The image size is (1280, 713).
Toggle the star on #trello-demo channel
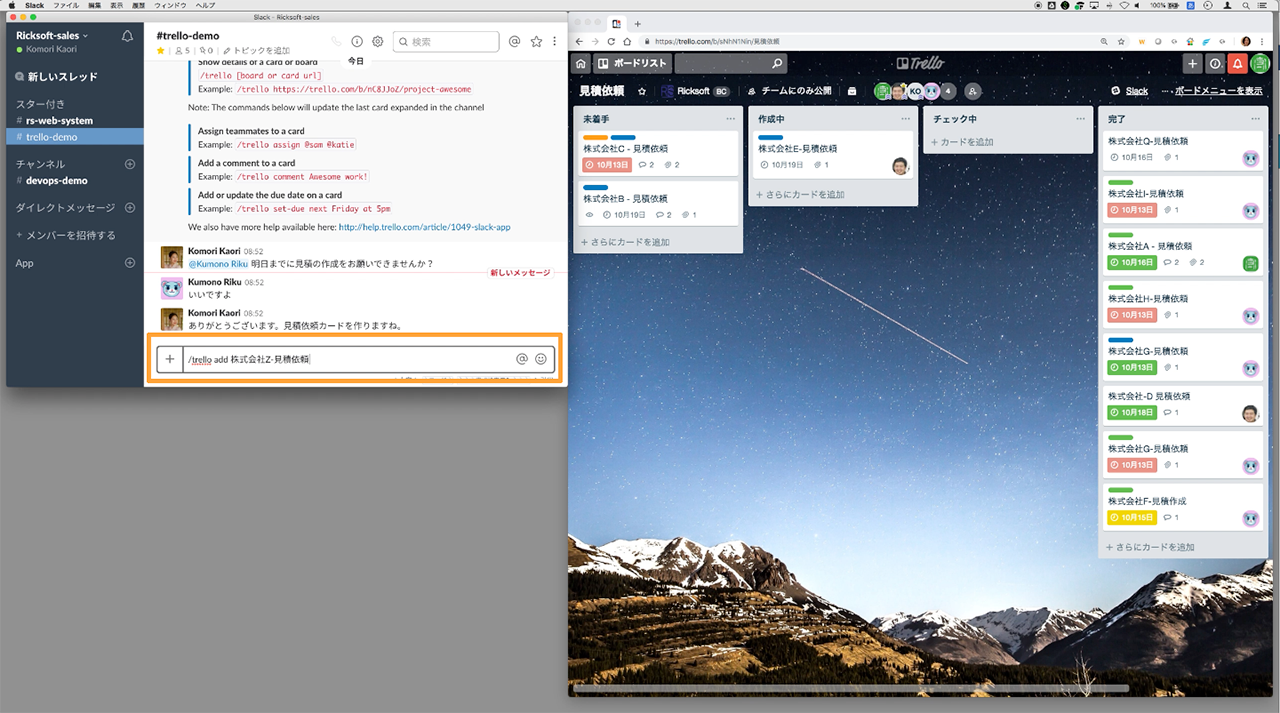tap(161, 50)
